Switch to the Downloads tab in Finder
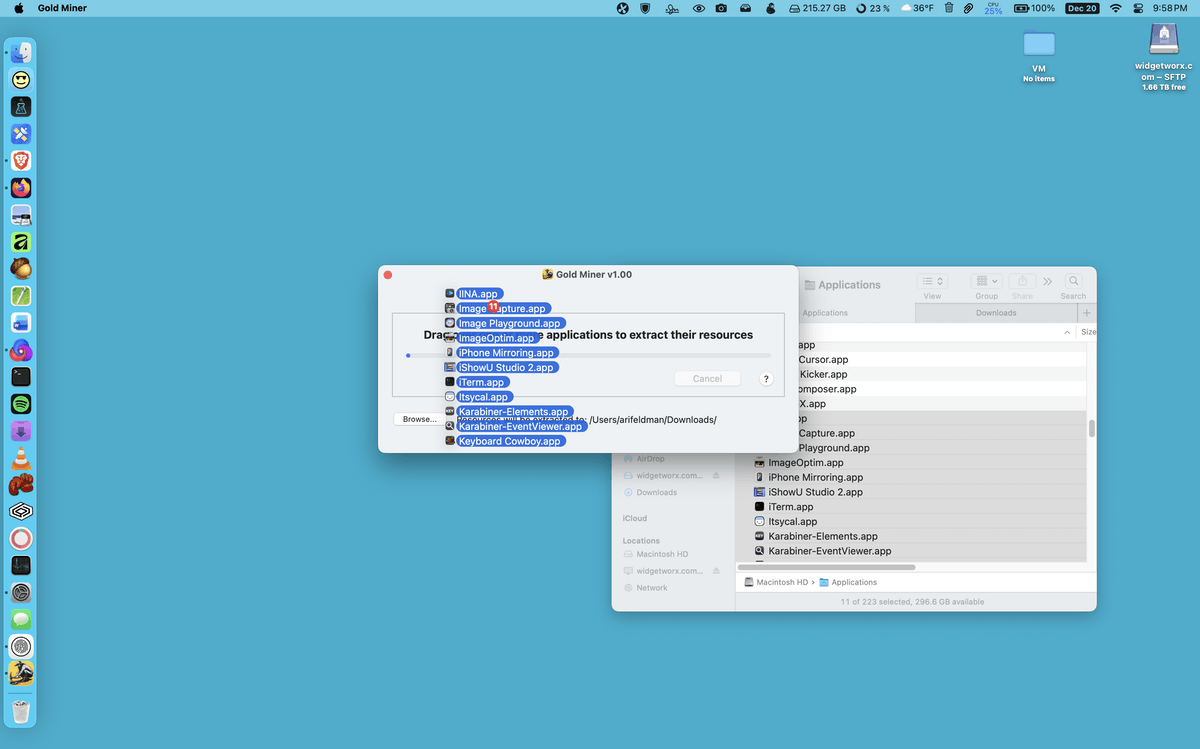The width and height of the screenshot is (1200, 749). [x=995, y=313]
